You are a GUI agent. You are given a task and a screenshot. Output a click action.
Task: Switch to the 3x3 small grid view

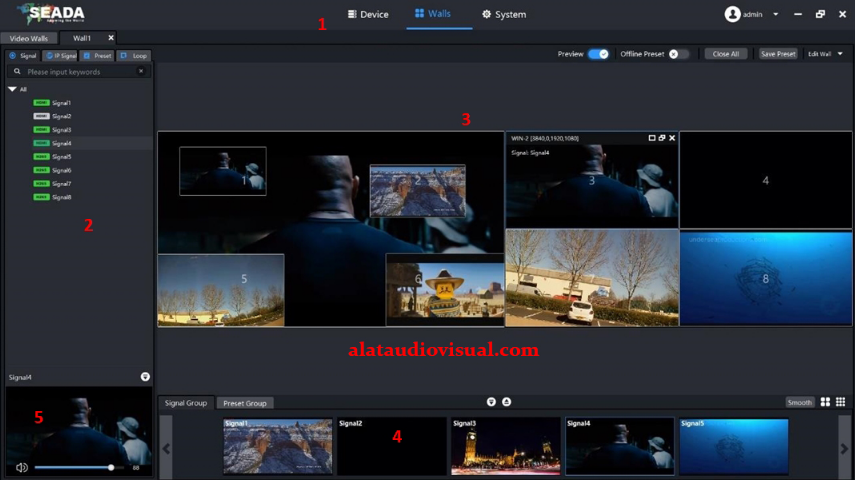click(x=840, y=402)
